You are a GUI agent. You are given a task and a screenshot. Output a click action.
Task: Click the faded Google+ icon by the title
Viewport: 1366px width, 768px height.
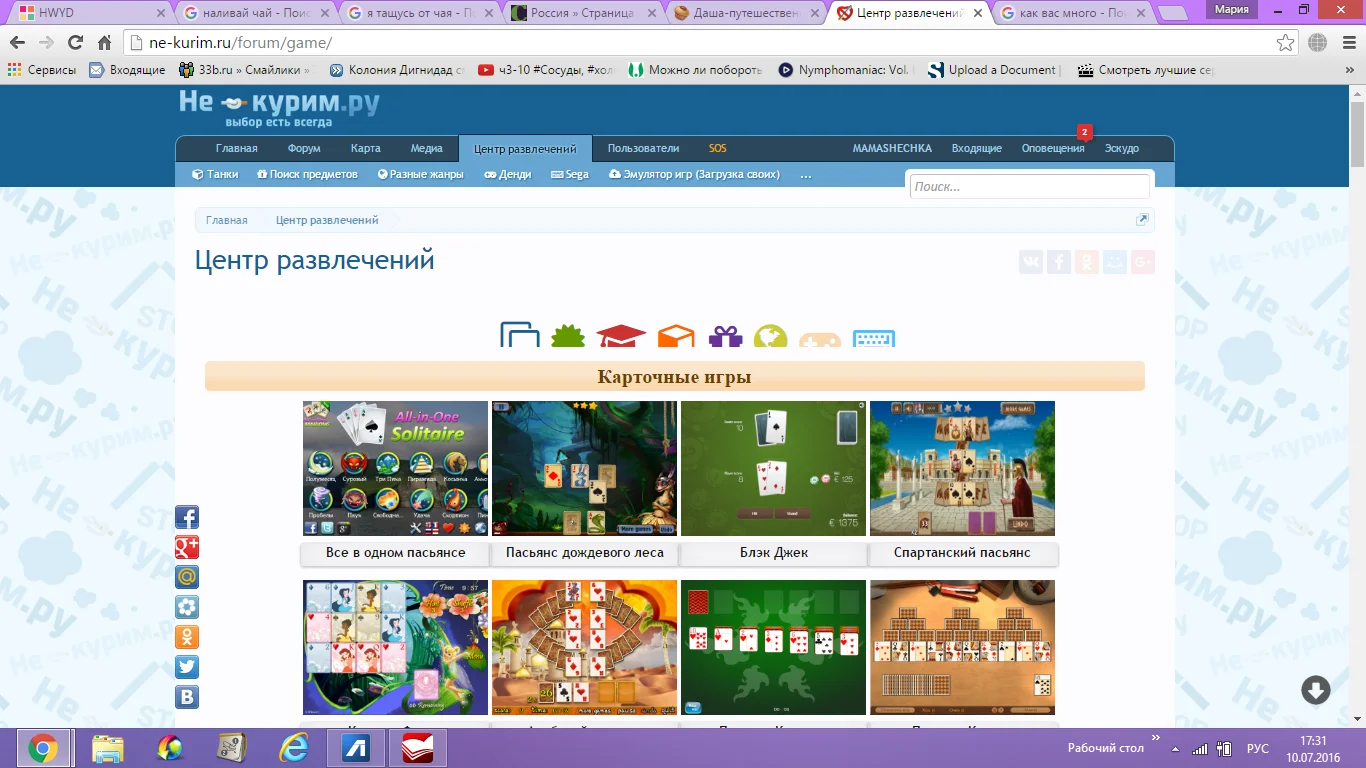(x=1143, y=262)
